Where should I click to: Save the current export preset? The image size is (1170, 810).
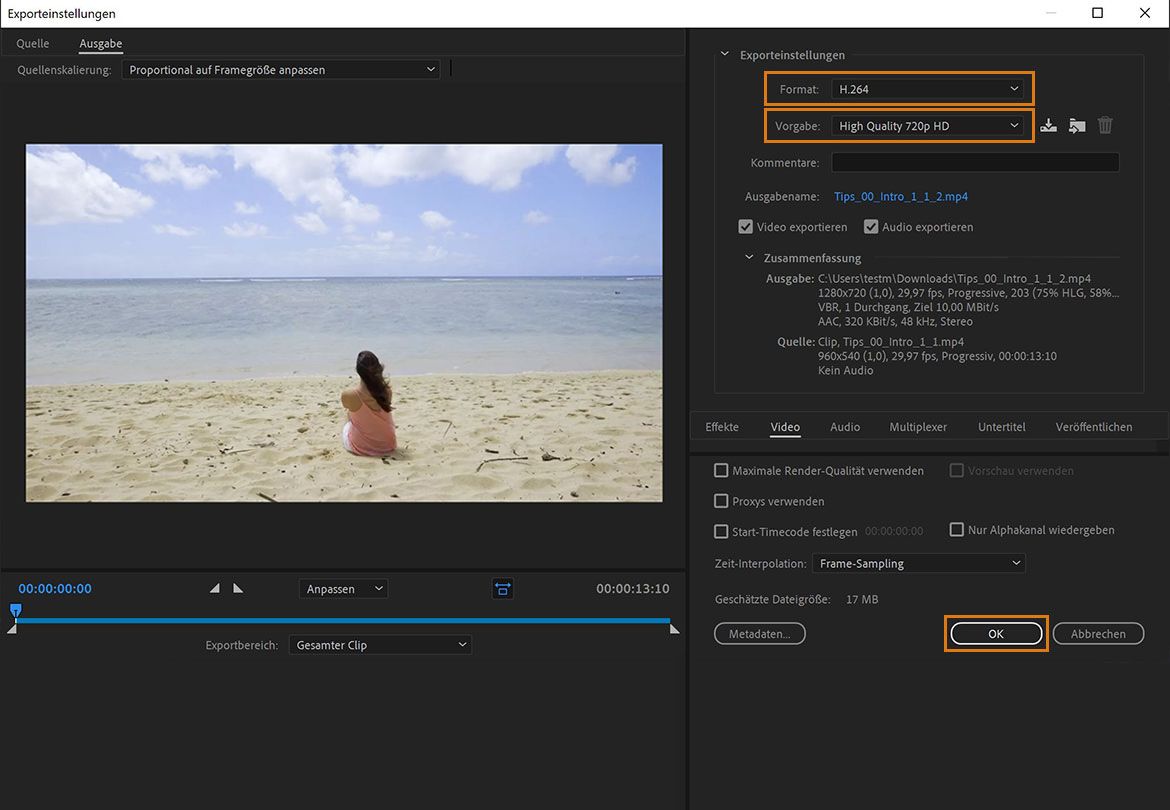[x=1048, y=125]
